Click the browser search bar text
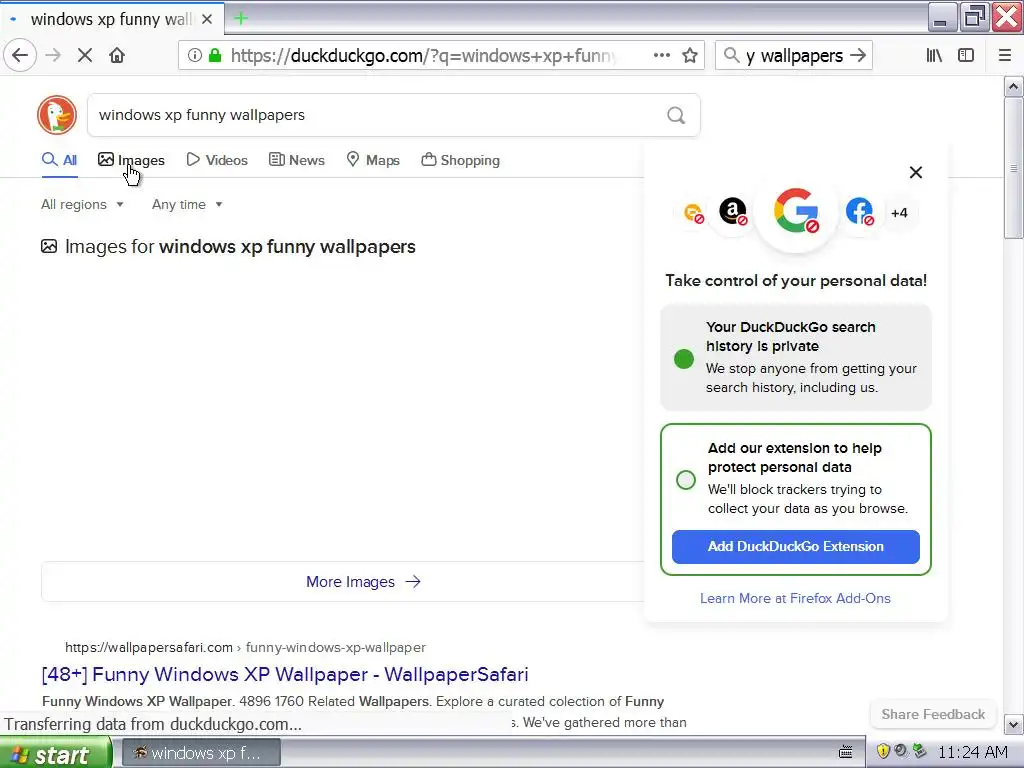Screen dimensions: 1024x768 point(794,56)
